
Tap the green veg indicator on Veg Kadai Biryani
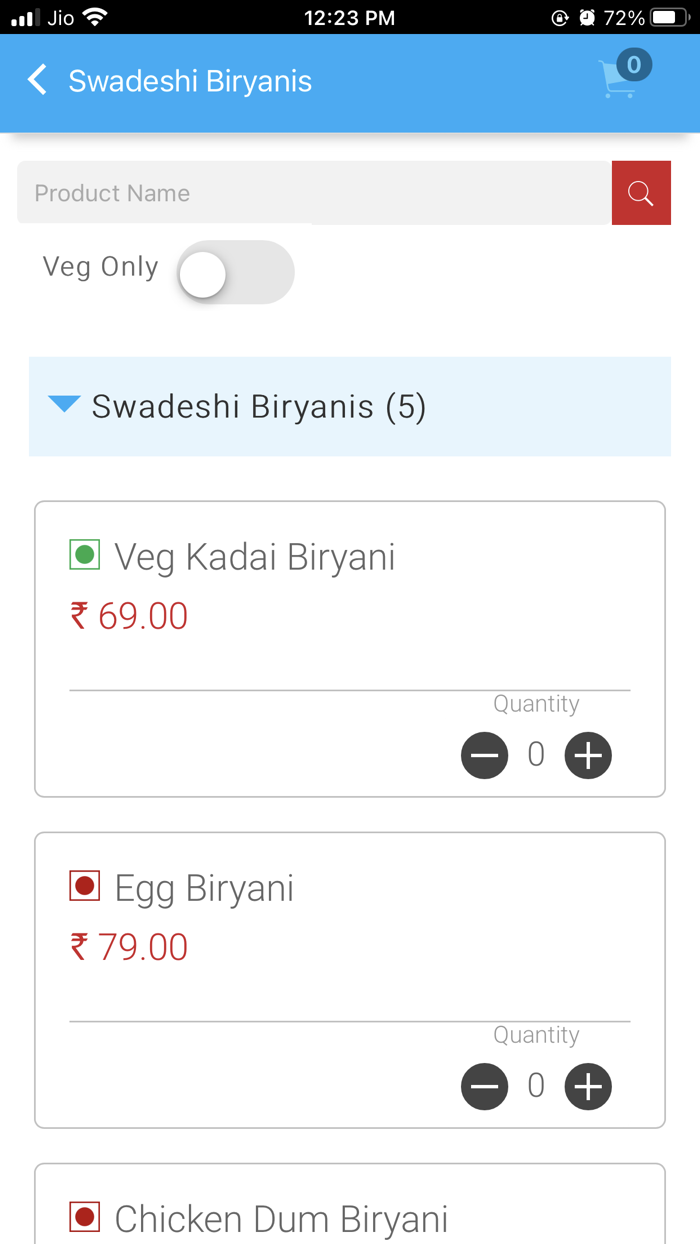coord(84,553)
